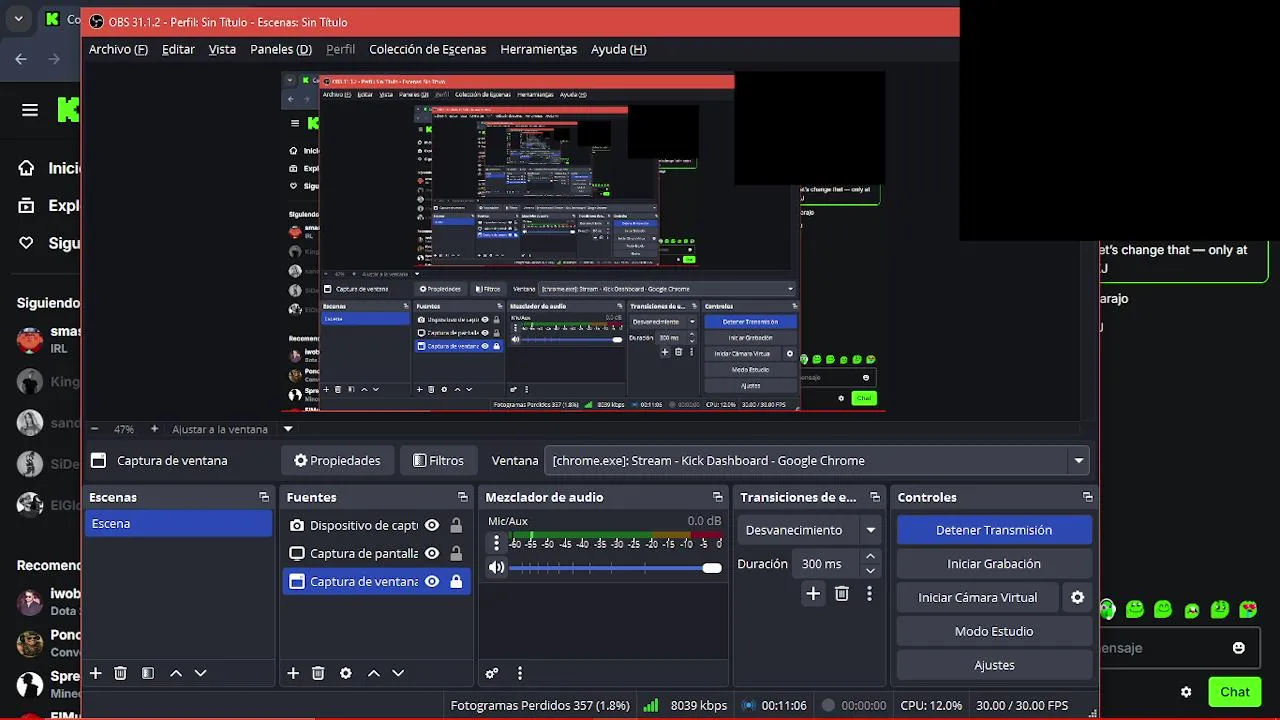This screenshot has width=1280, height=720.
Task: Open the emoji picker in Kick chat box
Action: [x=1239, y=648]
